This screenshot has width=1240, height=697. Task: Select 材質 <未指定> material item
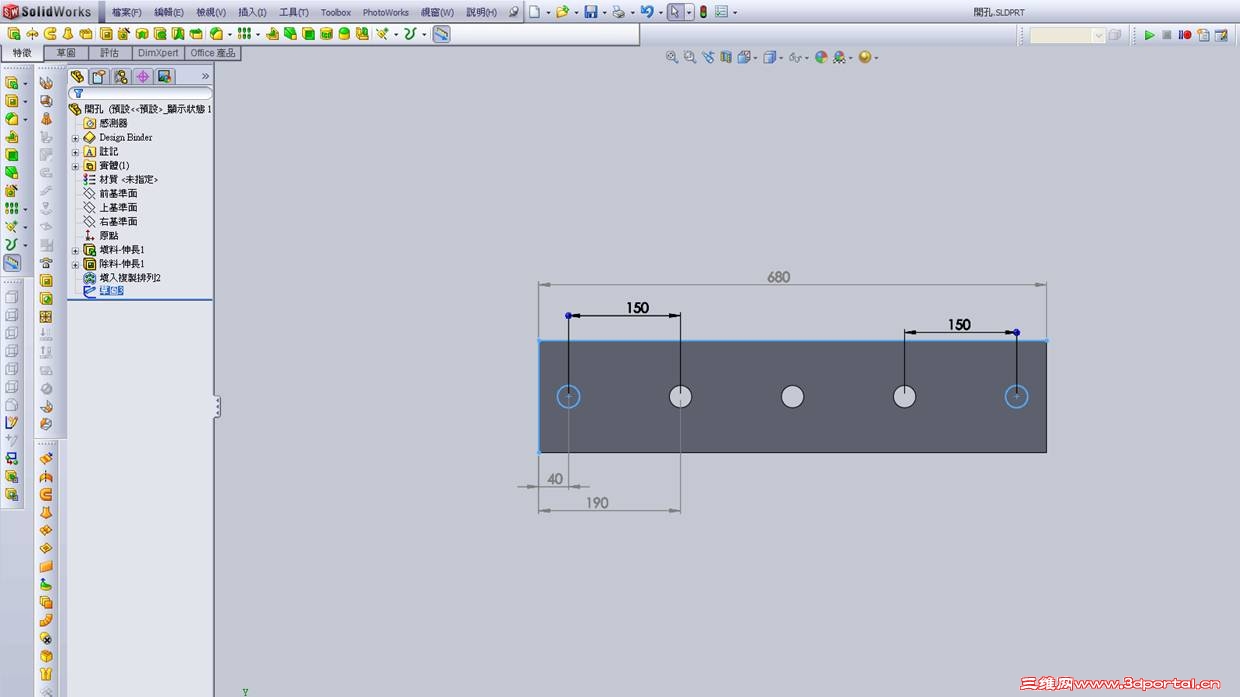point(128,179)
